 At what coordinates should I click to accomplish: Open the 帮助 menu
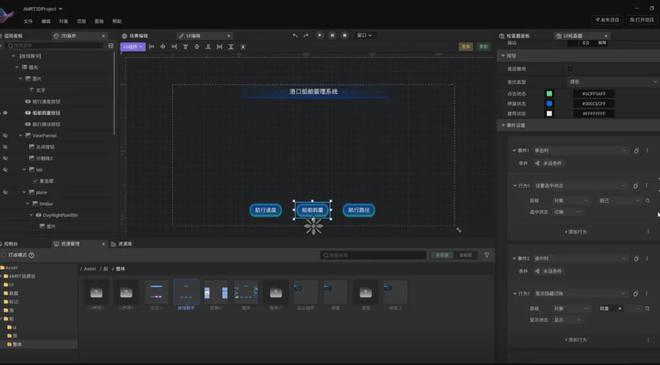point(117,21)
